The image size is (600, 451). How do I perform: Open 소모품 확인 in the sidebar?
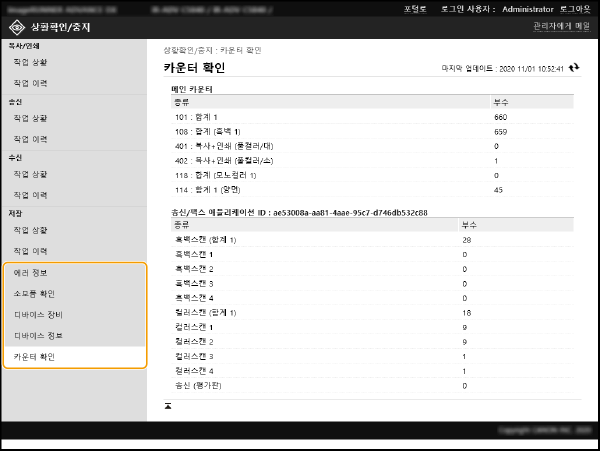pyautogui.click(x=34, y=294)
